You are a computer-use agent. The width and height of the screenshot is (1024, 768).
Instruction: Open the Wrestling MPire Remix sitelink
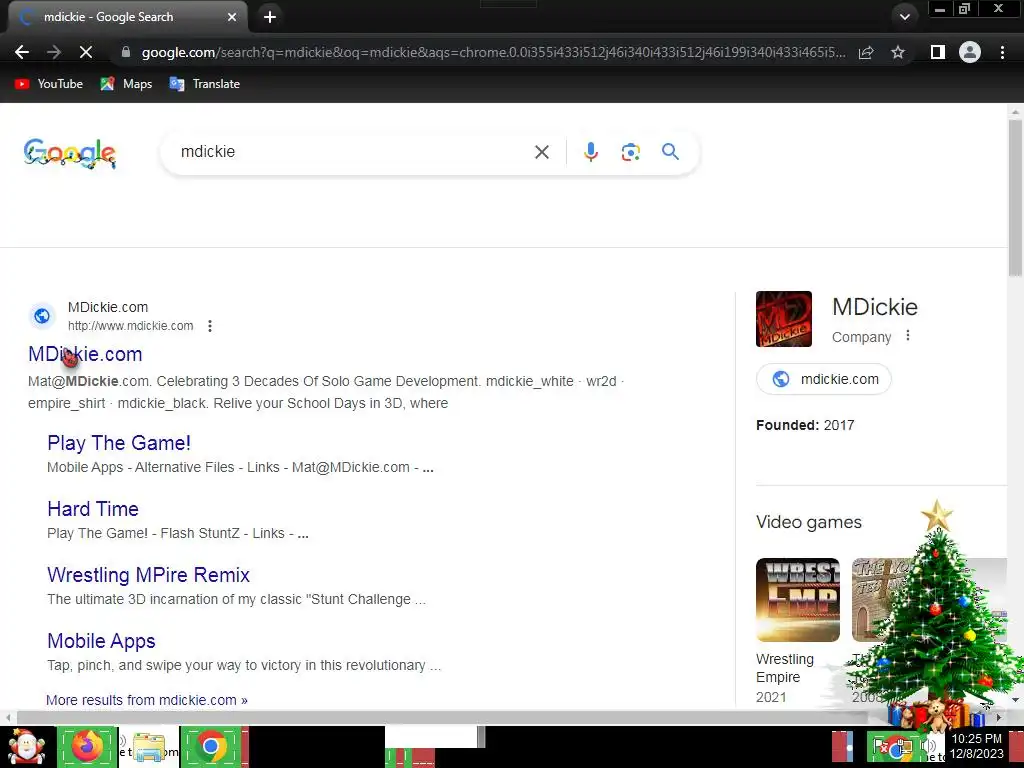coord(148,575)
